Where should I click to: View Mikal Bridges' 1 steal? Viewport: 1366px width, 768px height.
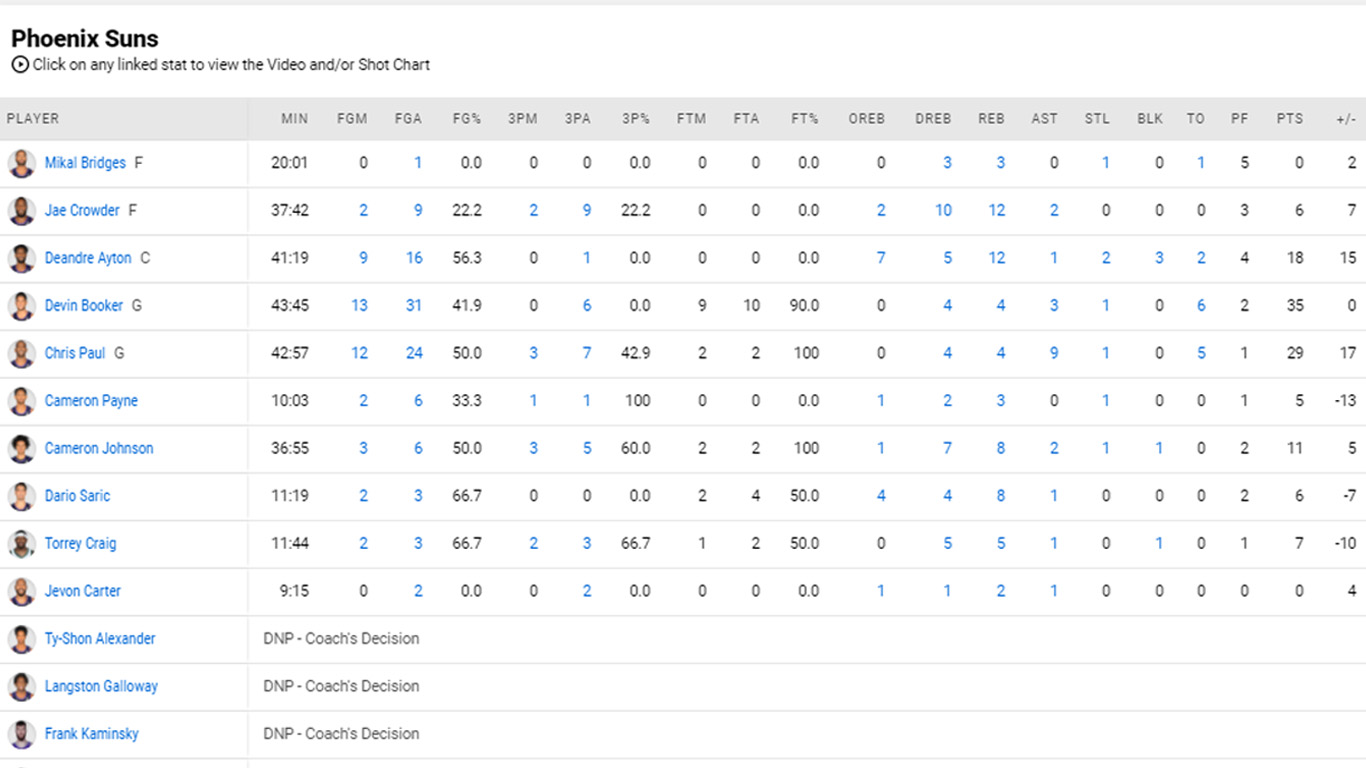point(1106,163)
